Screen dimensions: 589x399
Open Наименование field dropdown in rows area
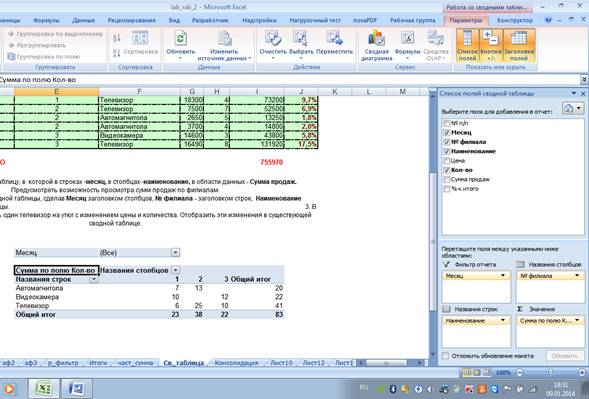pos(503,320)
